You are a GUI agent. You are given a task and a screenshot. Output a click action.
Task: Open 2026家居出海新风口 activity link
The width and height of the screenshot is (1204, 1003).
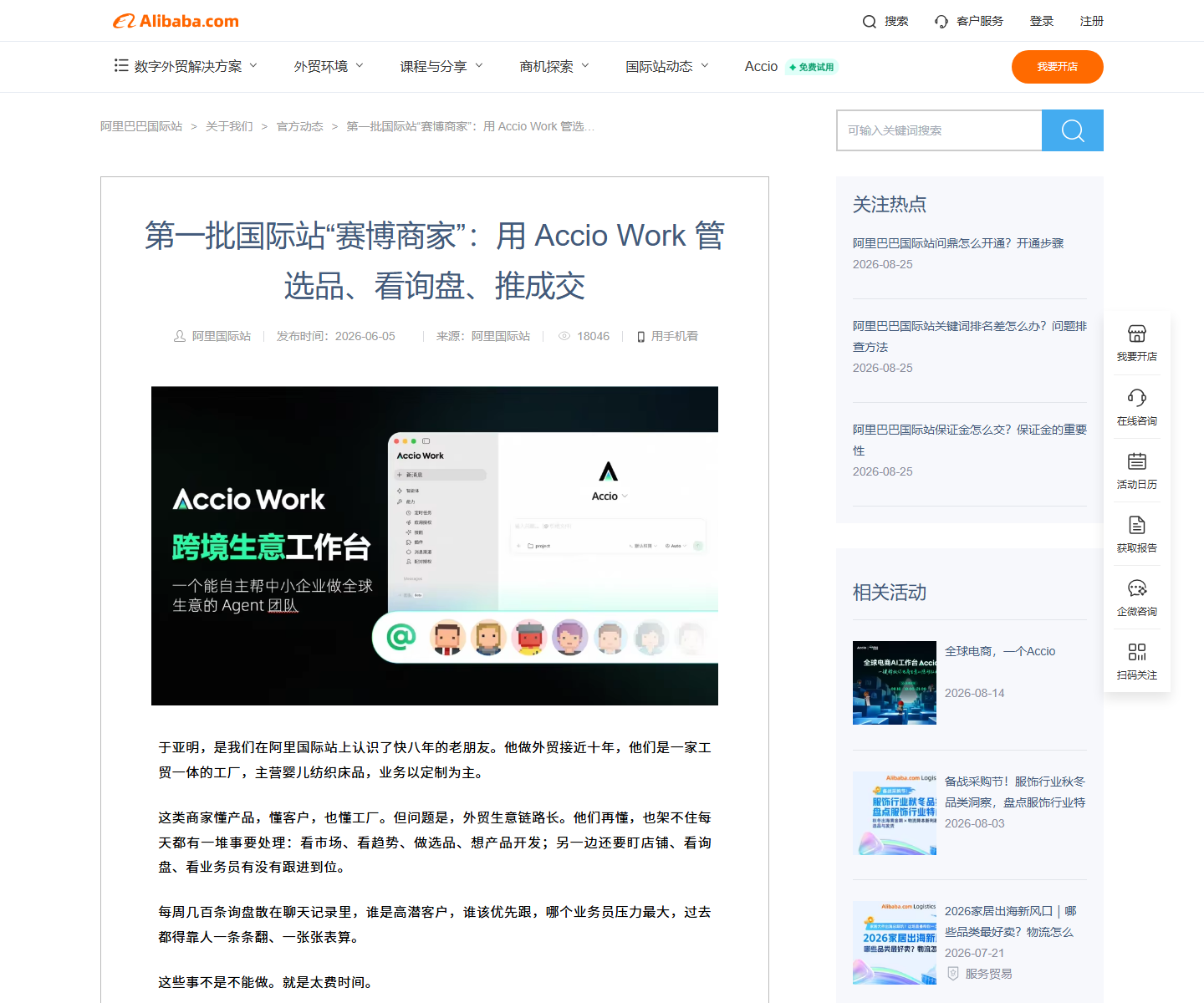coord(1011,921)
